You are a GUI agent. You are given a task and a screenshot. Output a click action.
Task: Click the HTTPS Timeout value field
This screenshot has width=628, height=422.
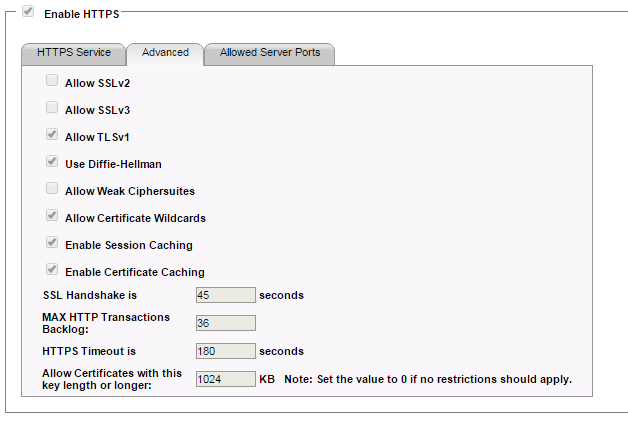225,351
